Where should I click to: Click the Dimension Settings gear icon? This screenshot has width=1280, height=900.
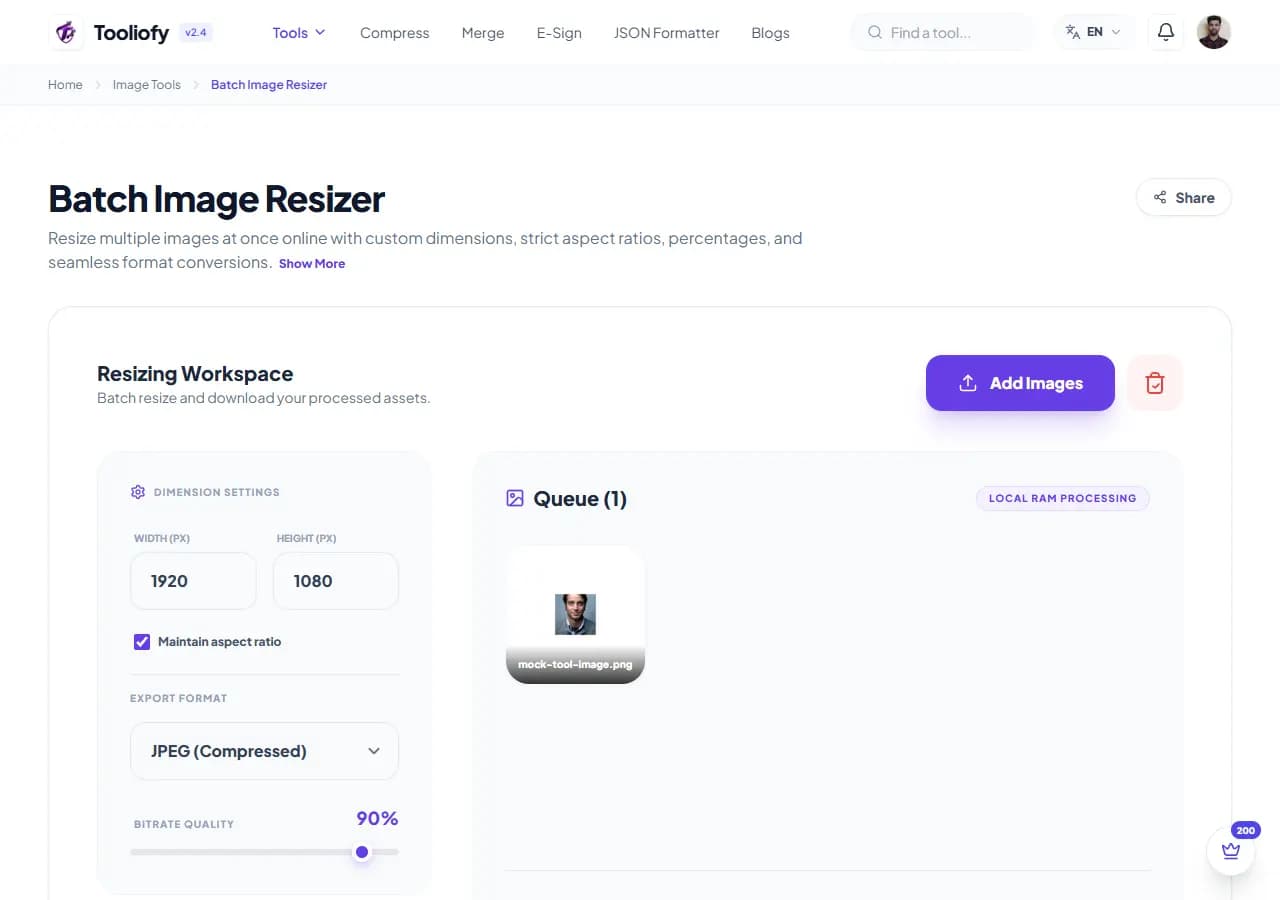point(138,492)
